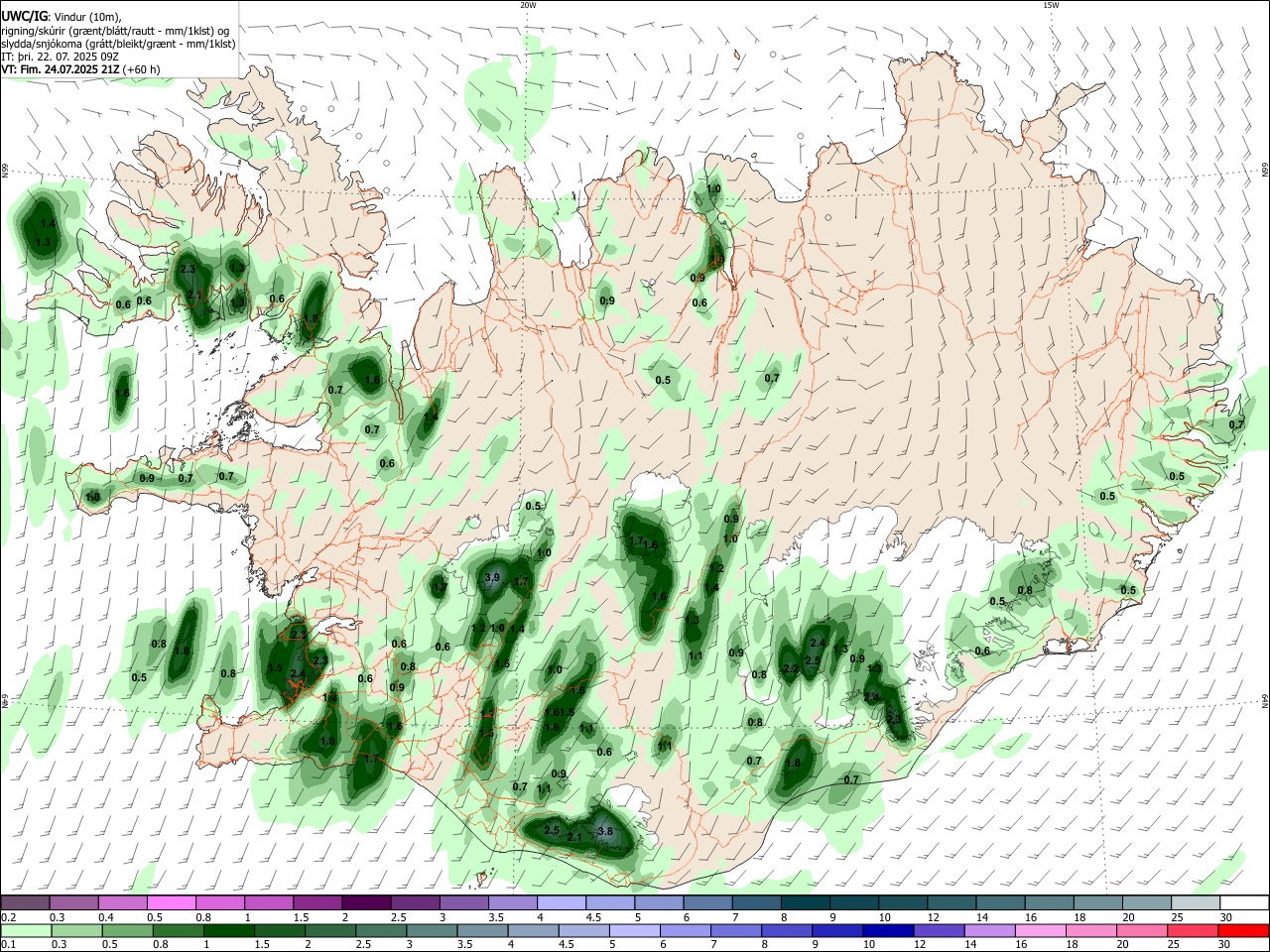The height and width of the screenshot is (952, 1270).
Task: Click the lower scale swatch starting at 2
Action: pyautogui.click(x=330, y=931)
